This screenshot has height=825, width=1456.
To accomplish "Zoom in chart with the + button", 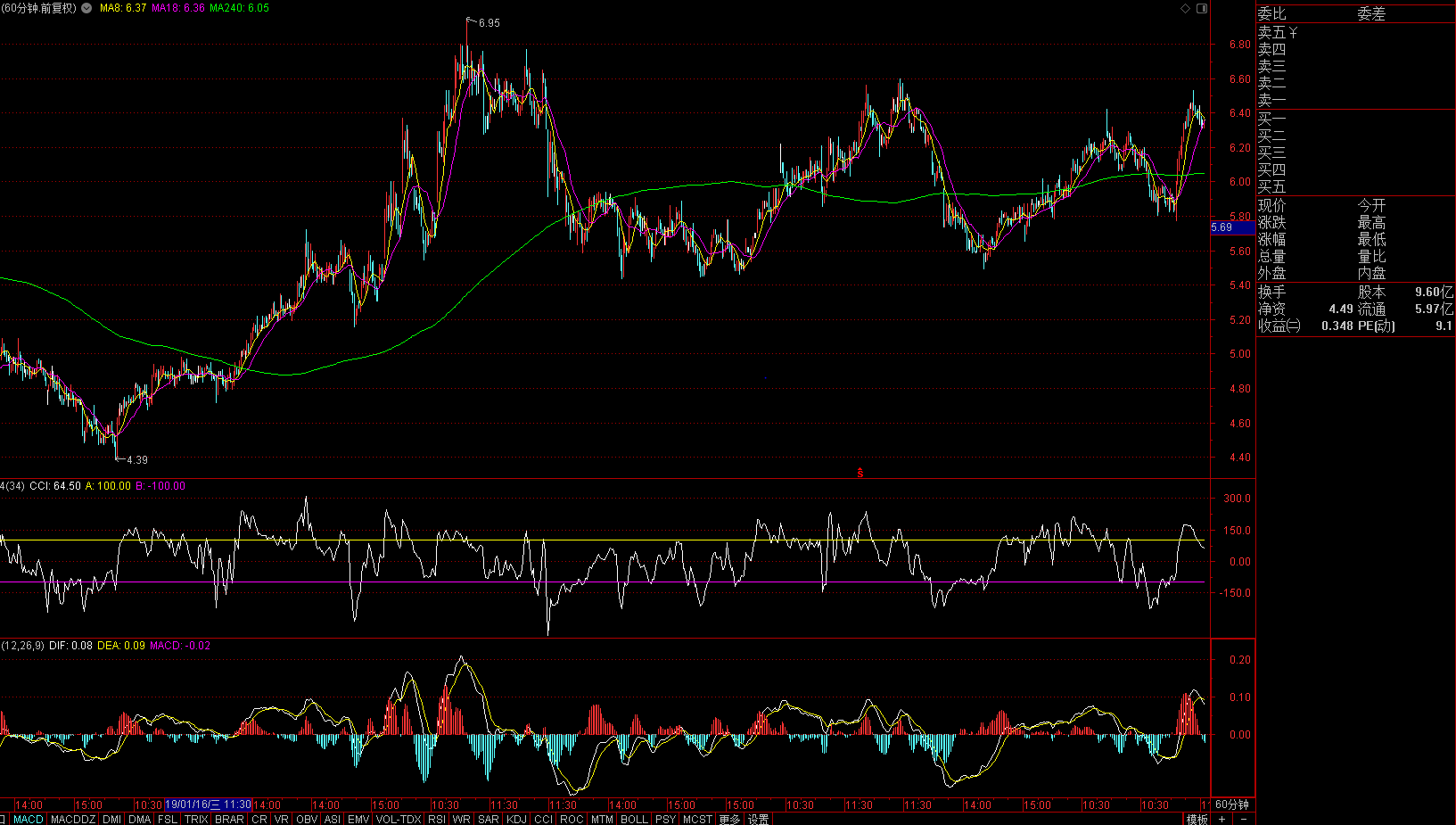I will click(x=1222, y=819).
